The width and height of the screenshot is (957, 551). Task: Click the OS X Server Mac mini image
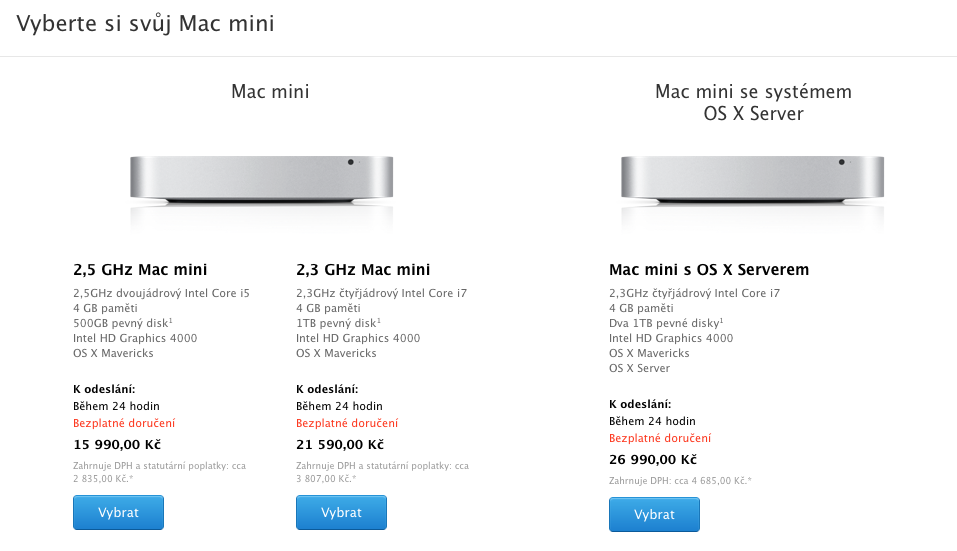tap(753, 178)
